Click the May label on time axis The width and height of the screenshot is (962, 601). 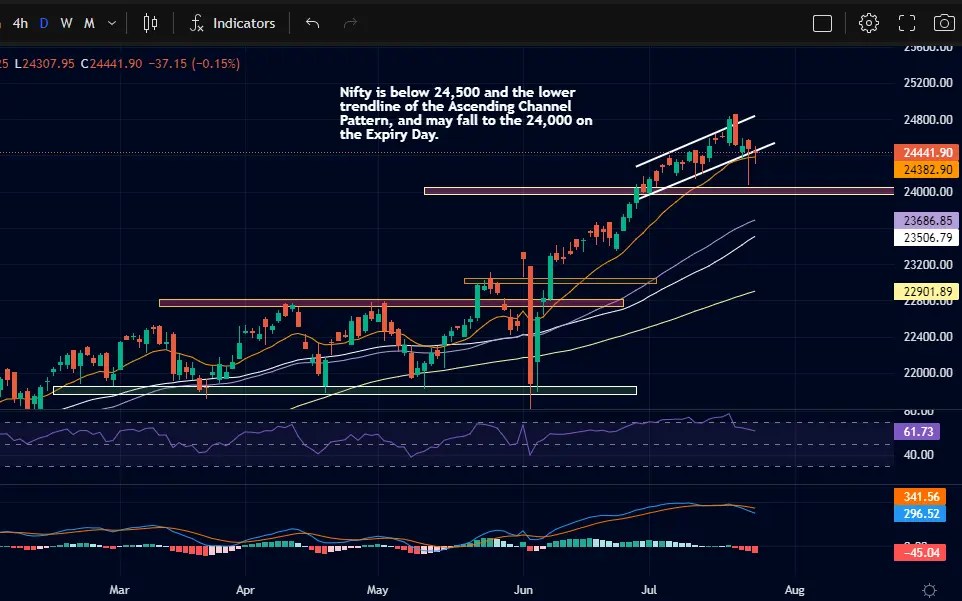click(377, 590)
